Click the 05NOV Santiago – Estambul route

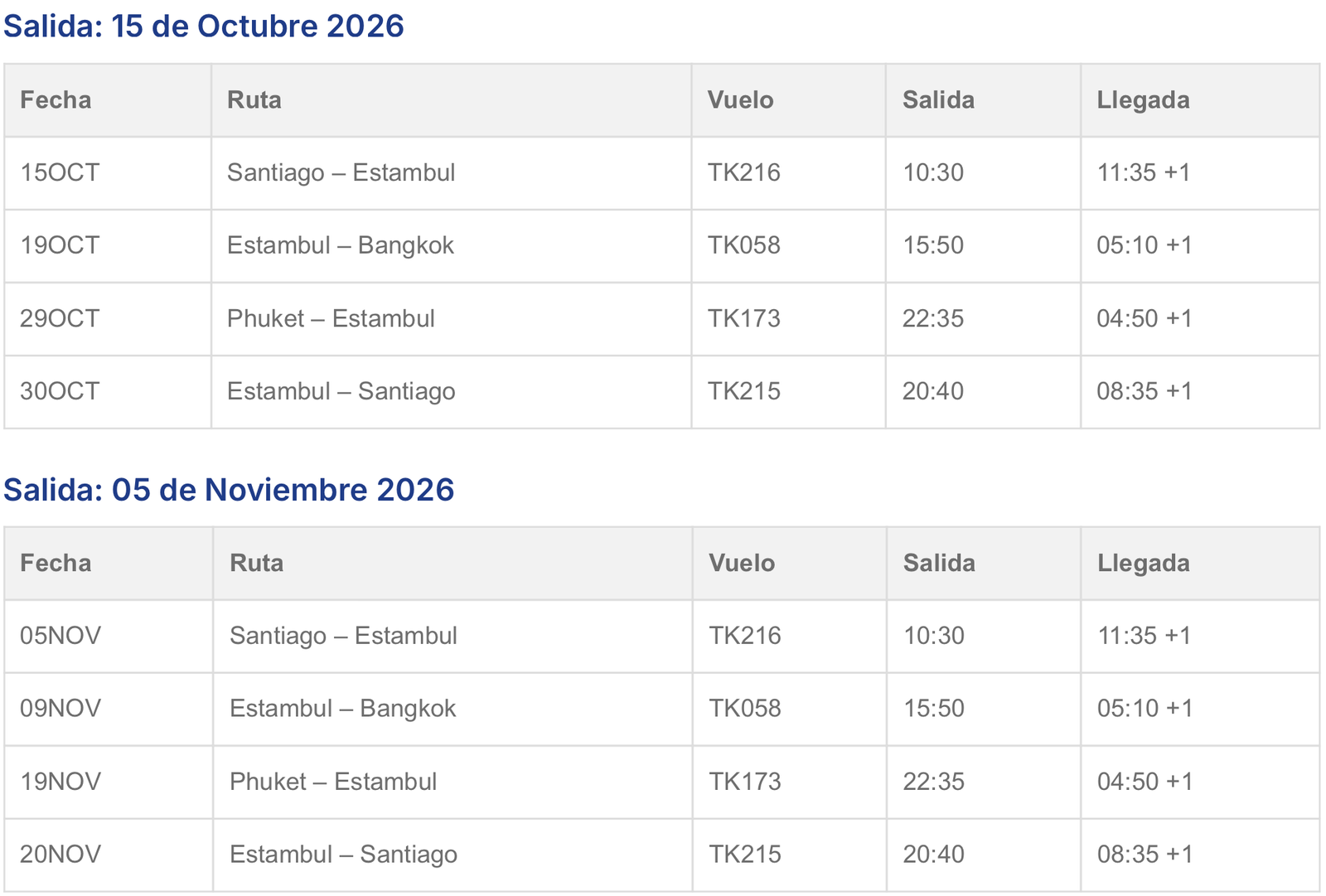point(343,636)
